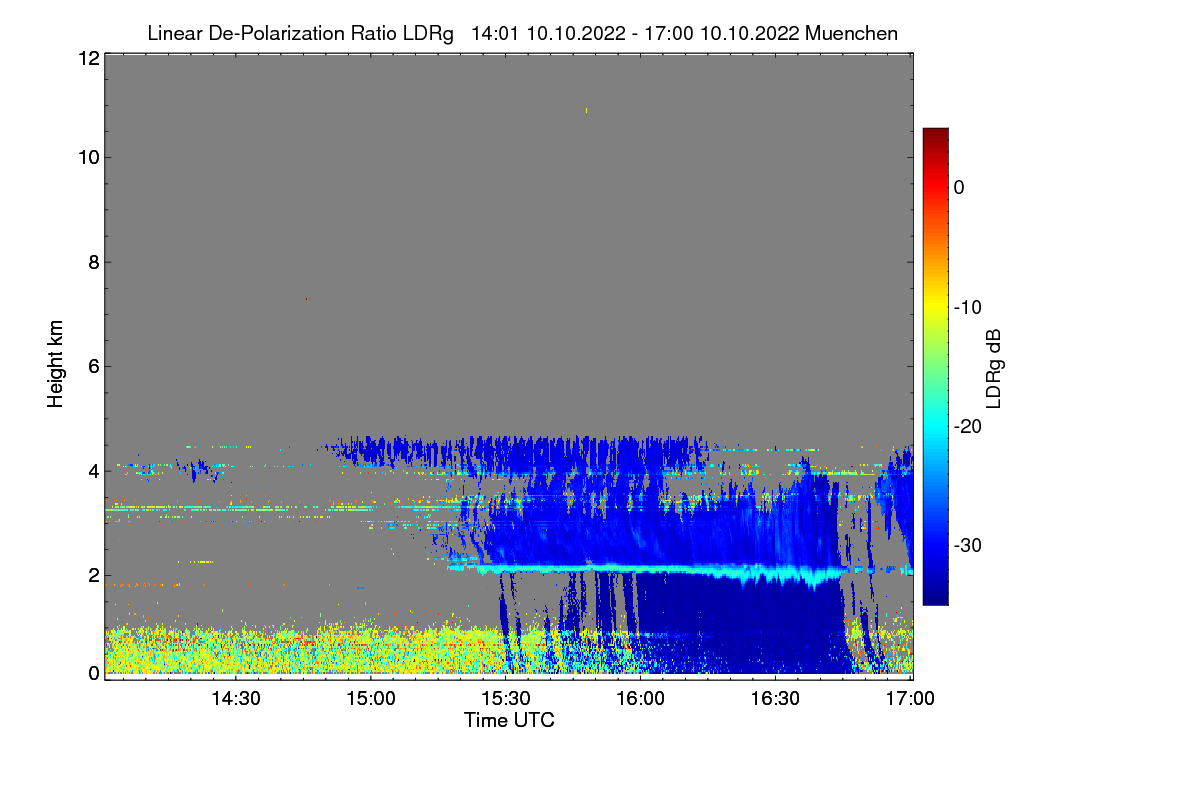Click the height tick label '2'
The image size is (1200, 800).
point(93,575)
